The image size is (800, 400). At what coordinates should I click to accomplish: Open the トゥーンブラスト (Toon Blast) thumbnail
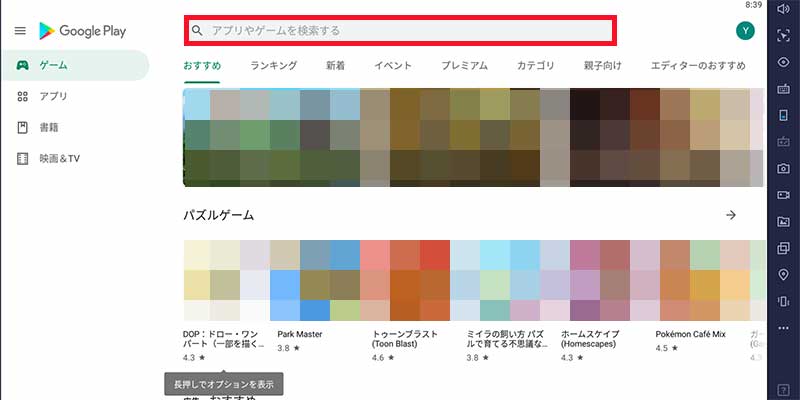[414, 281]
